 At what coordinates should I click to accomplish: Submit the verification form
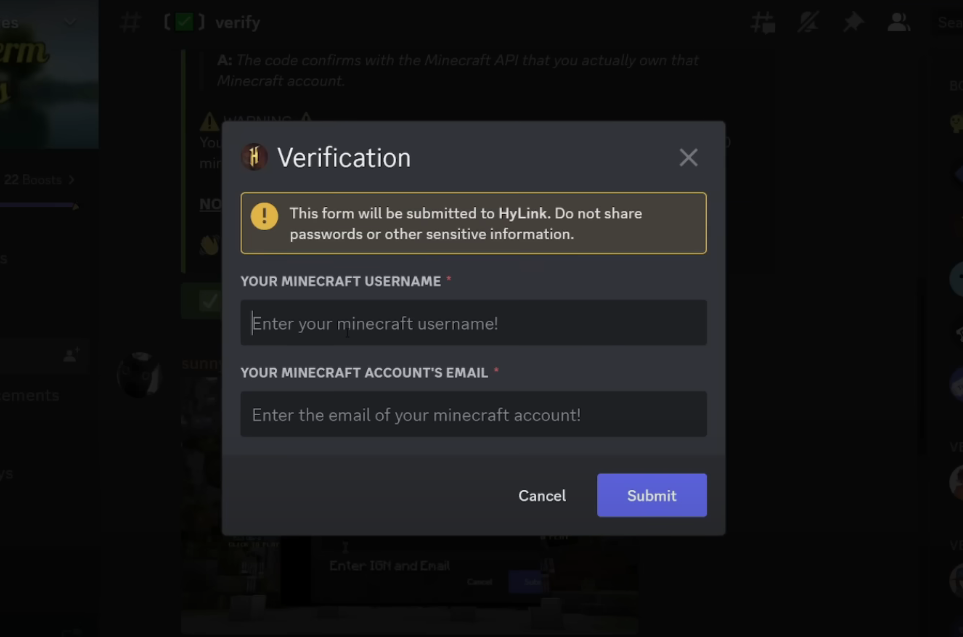click(651, 495)
